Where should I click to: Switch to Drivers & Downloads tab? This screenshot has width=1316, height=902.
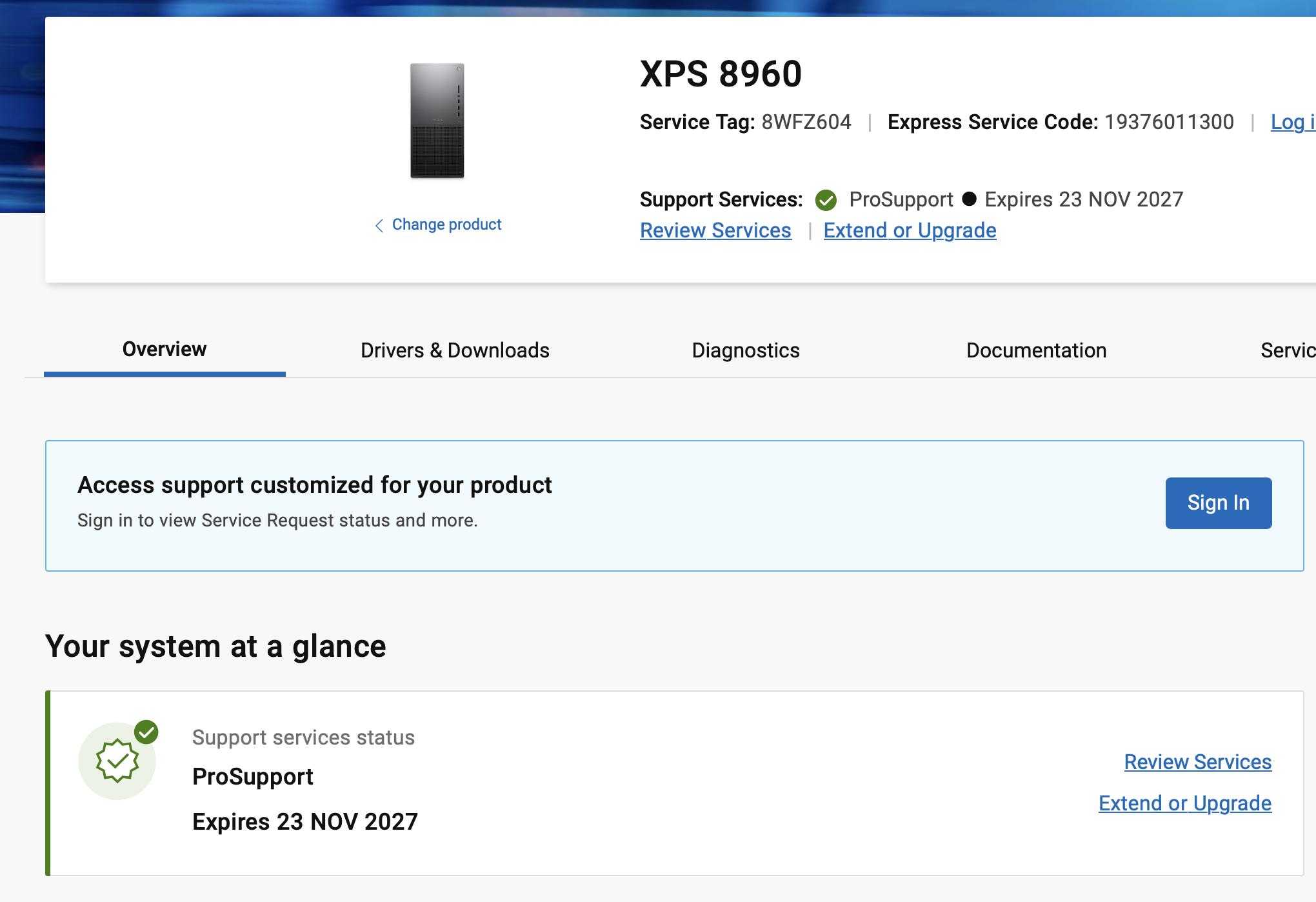click(455, 350)
